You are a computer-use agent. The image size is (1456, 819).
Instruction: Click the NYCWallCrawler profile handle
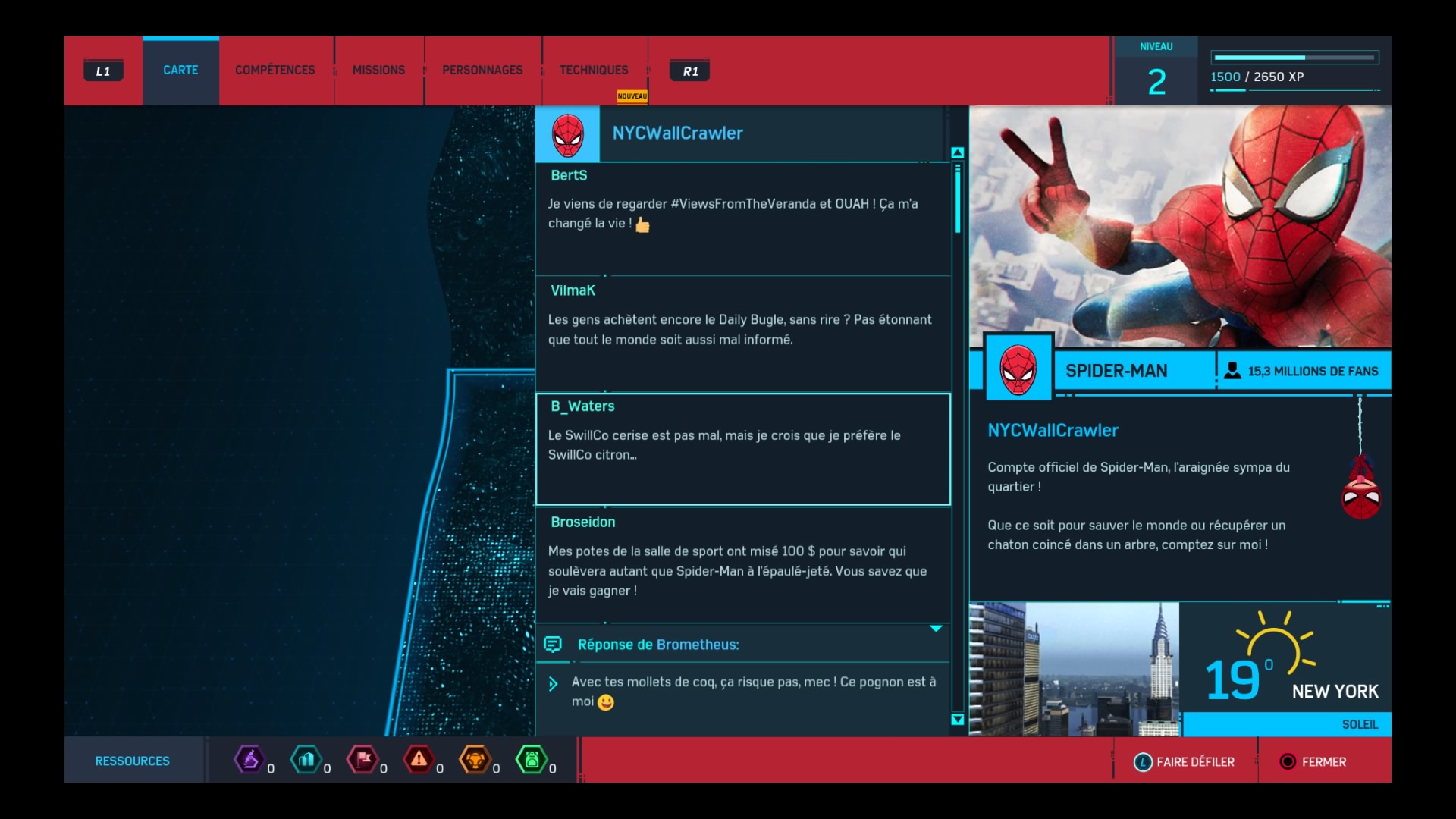(1053, 431)
